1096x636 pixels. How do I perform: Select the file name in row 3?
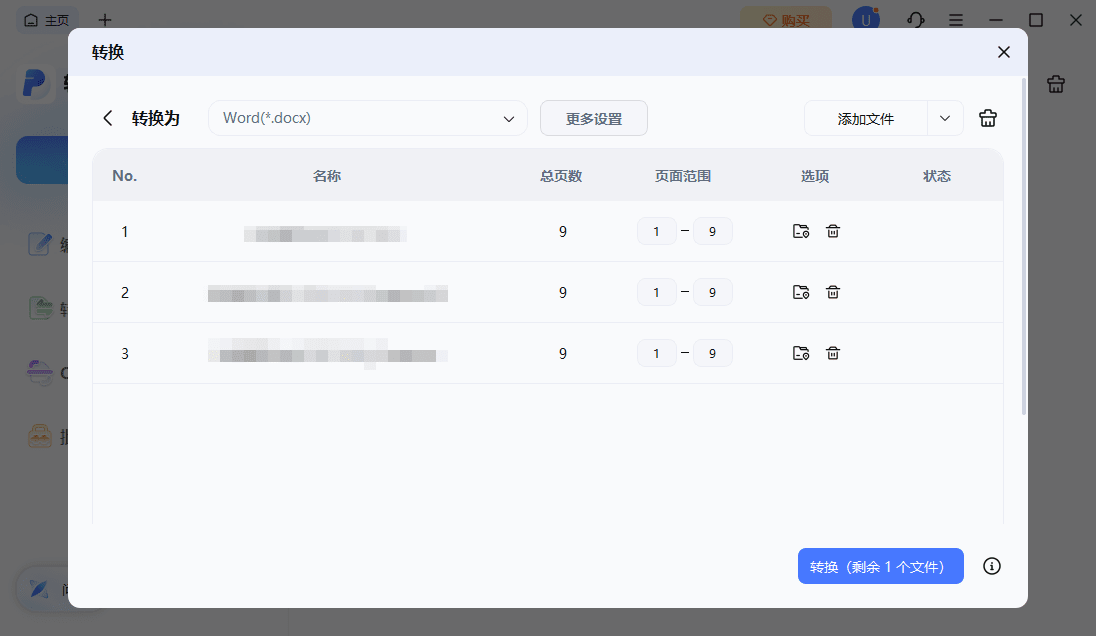click(328, 354)
